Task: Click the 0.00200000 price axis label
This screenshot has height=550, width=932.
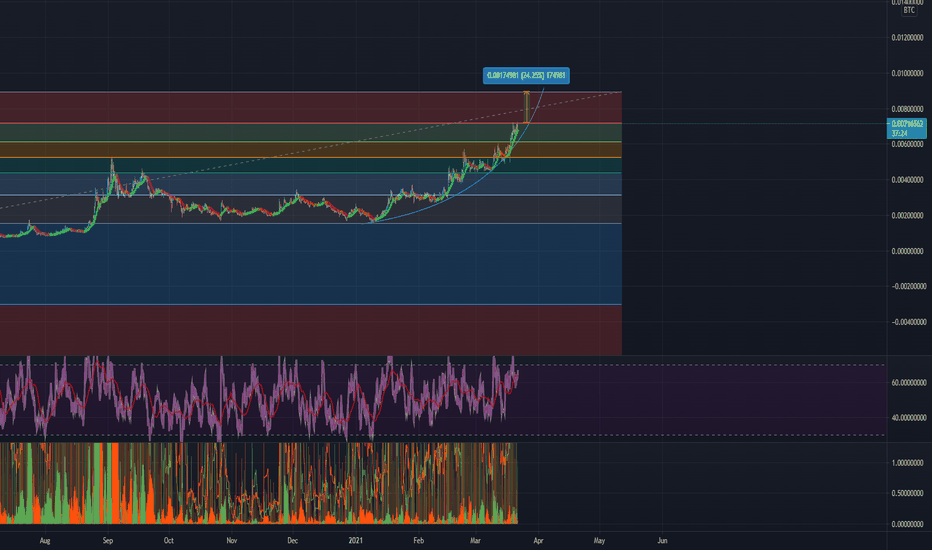Action: click(x=907, y=215)
